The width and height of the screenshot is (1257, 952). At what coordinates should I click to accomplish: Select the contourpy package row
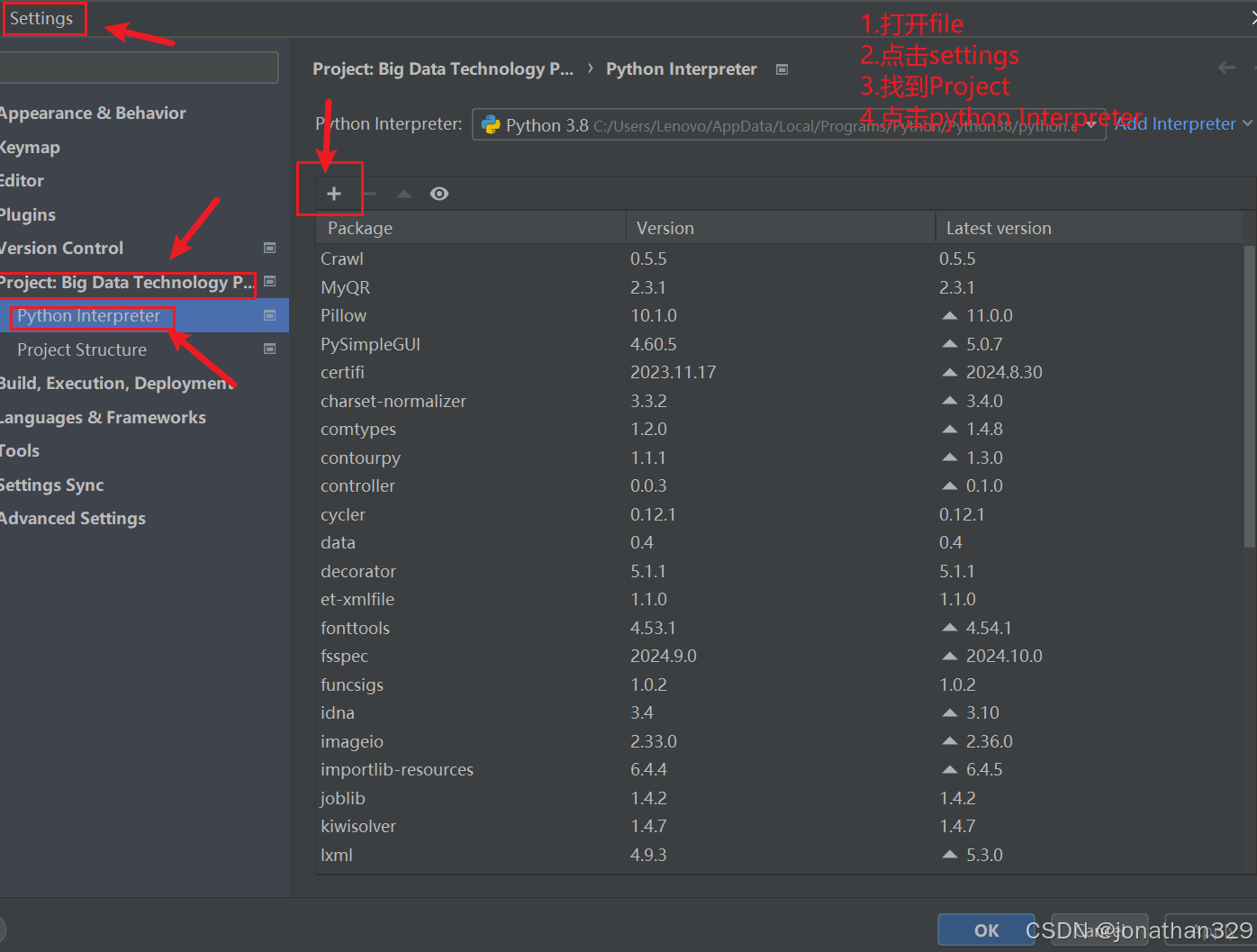780,458
